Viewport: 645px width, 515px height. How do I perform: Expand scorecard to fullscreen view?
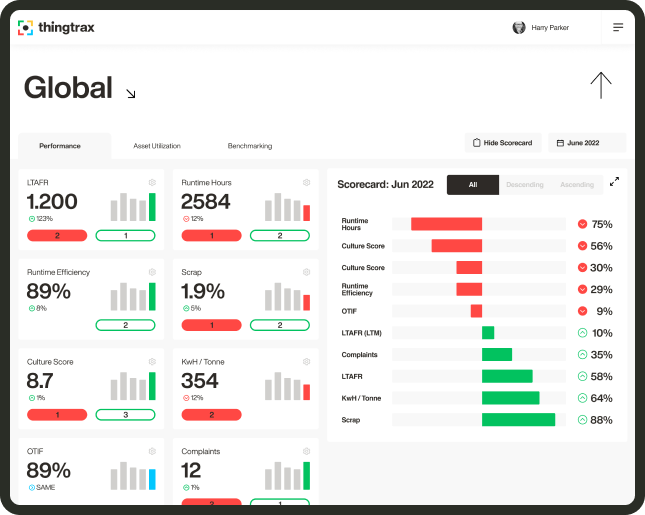pyautogui.click(x=614, y=181)
